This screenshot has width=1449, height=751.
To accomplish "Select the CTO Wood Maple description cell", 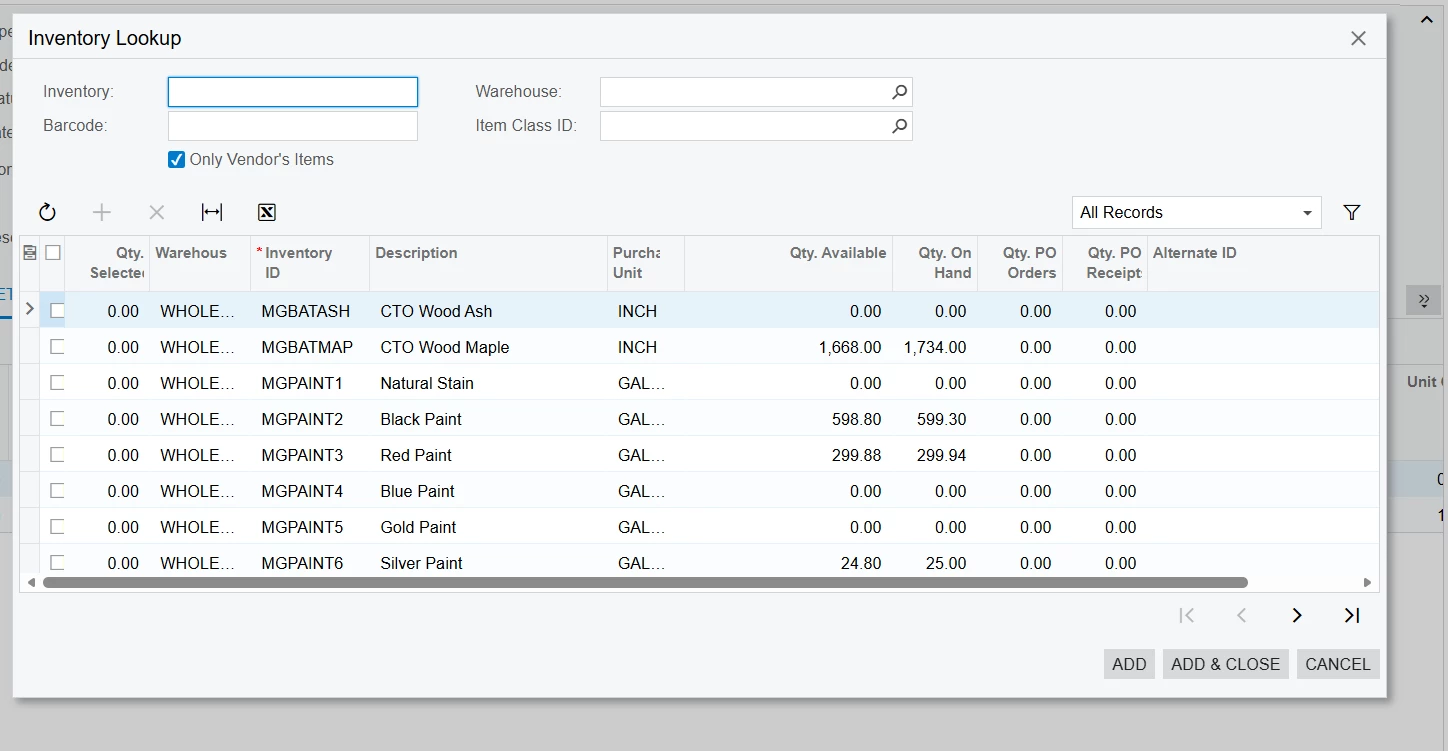I will click(x=488, y=347).
